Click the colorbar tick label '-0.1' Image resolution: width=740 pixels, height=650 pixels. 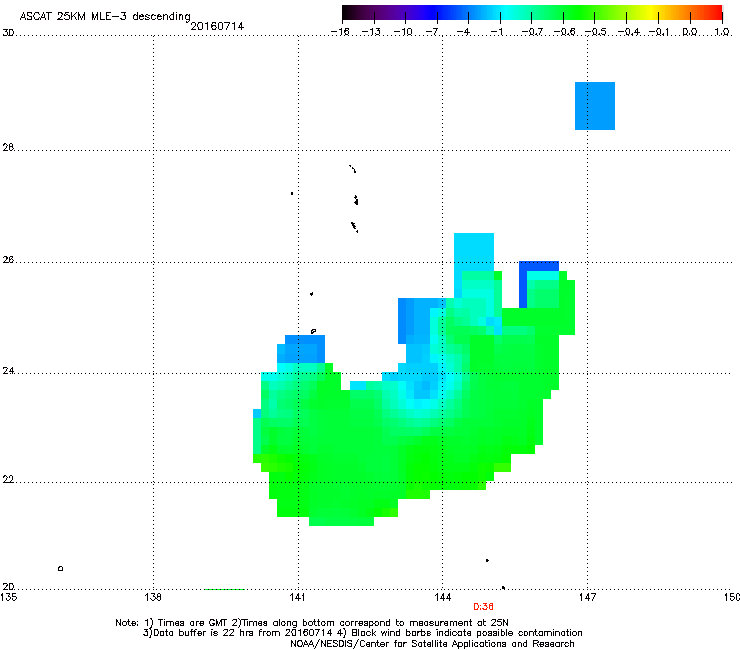point(659,32)
